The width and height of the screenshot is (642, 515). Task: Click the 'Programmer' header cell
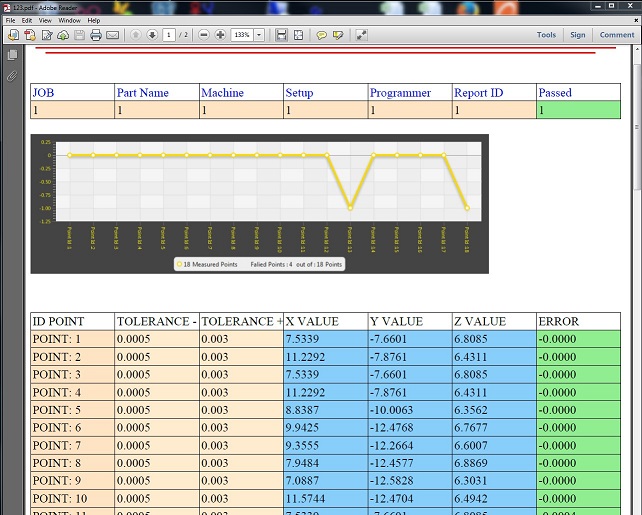pyautogui.click(x=410, y=93)
